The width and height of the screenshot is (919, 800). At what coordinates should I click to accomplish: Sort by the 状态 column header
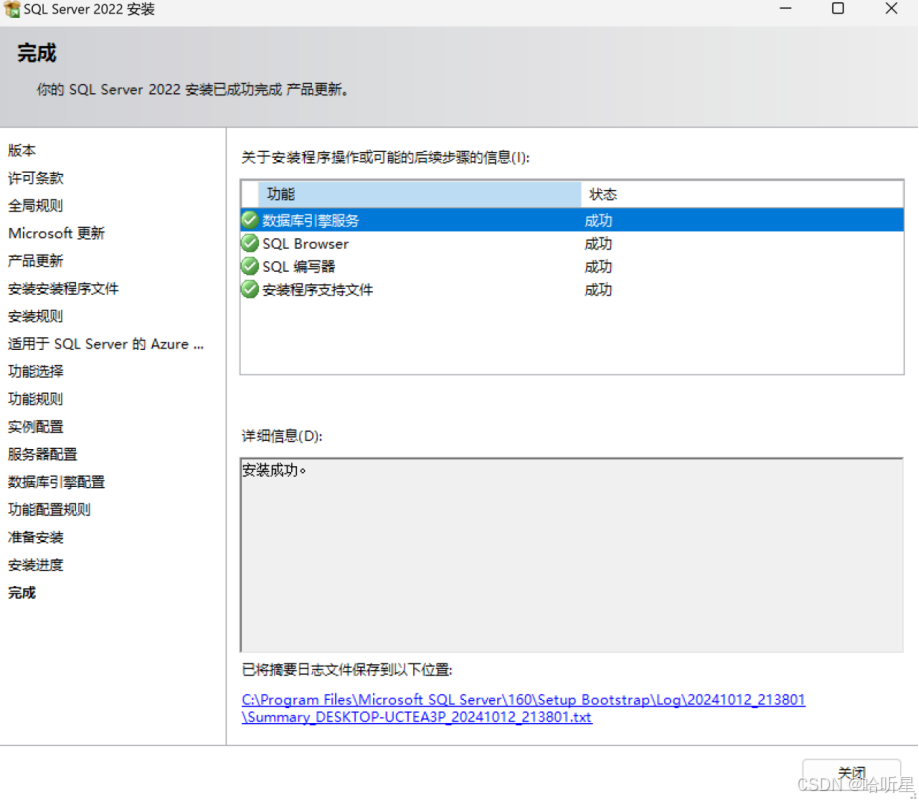pos(741,194)
